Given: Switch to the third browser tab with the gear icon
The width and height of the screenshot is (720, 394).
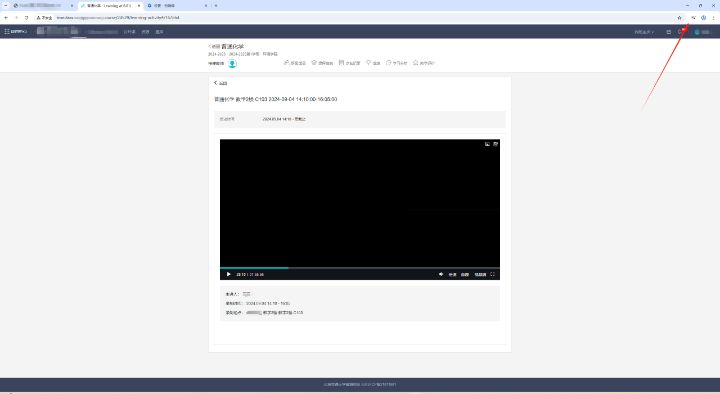Looking at the screenshot, I should coord(177,6).
